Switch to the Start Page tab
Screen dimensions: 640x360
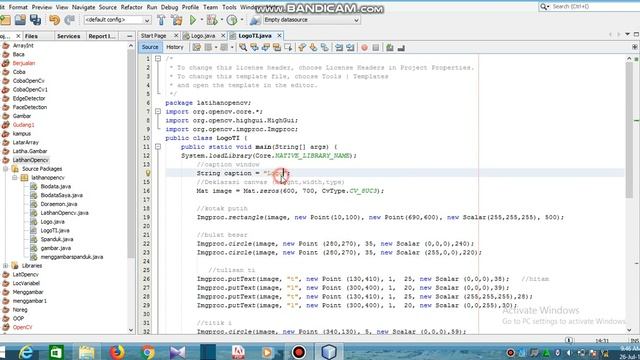154,36
